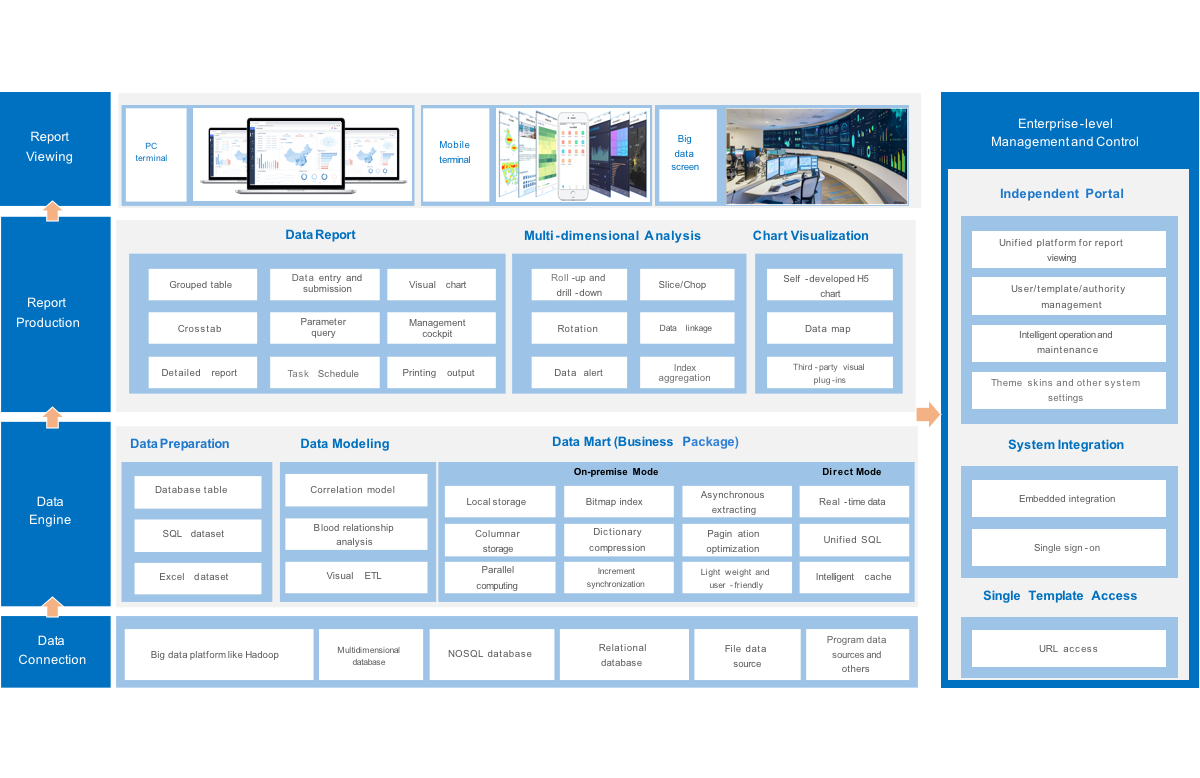
Task: Click the NOSQL database box
Action: coord(490,654)
